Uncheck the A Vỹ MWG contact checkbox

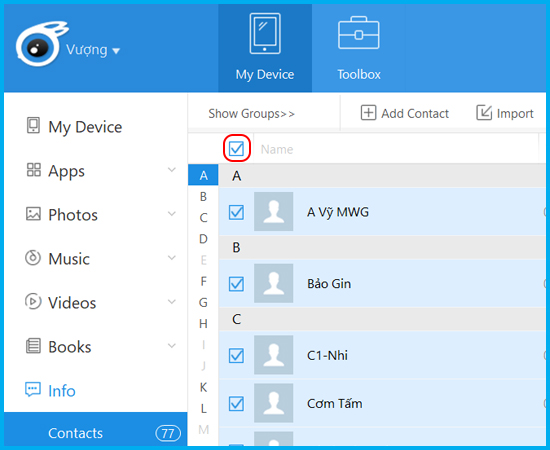[236, 212]
